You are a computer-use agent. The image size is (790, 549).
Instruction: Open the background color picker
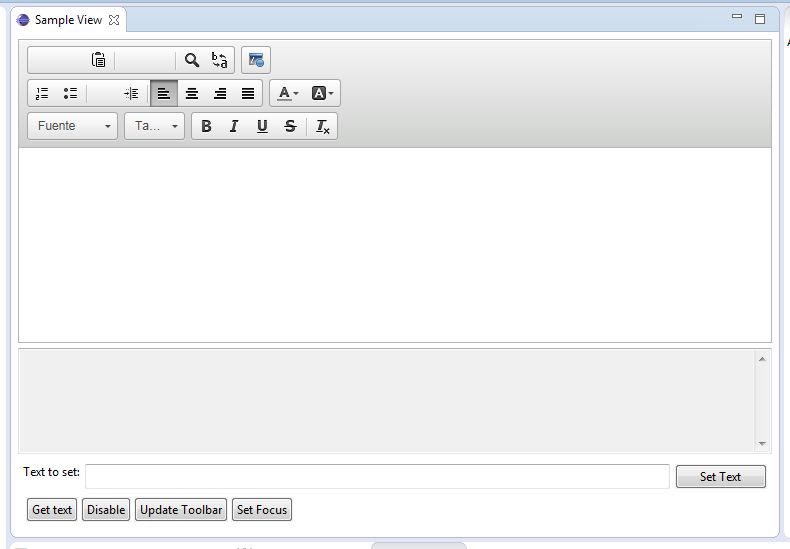coord(322,93)
